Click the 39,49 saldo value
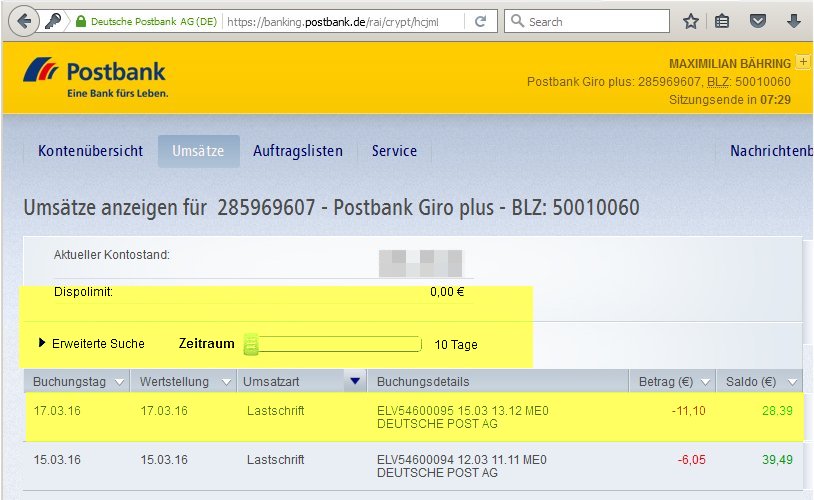The height and width of the screenshot is (500, 814). click(777, 460)
